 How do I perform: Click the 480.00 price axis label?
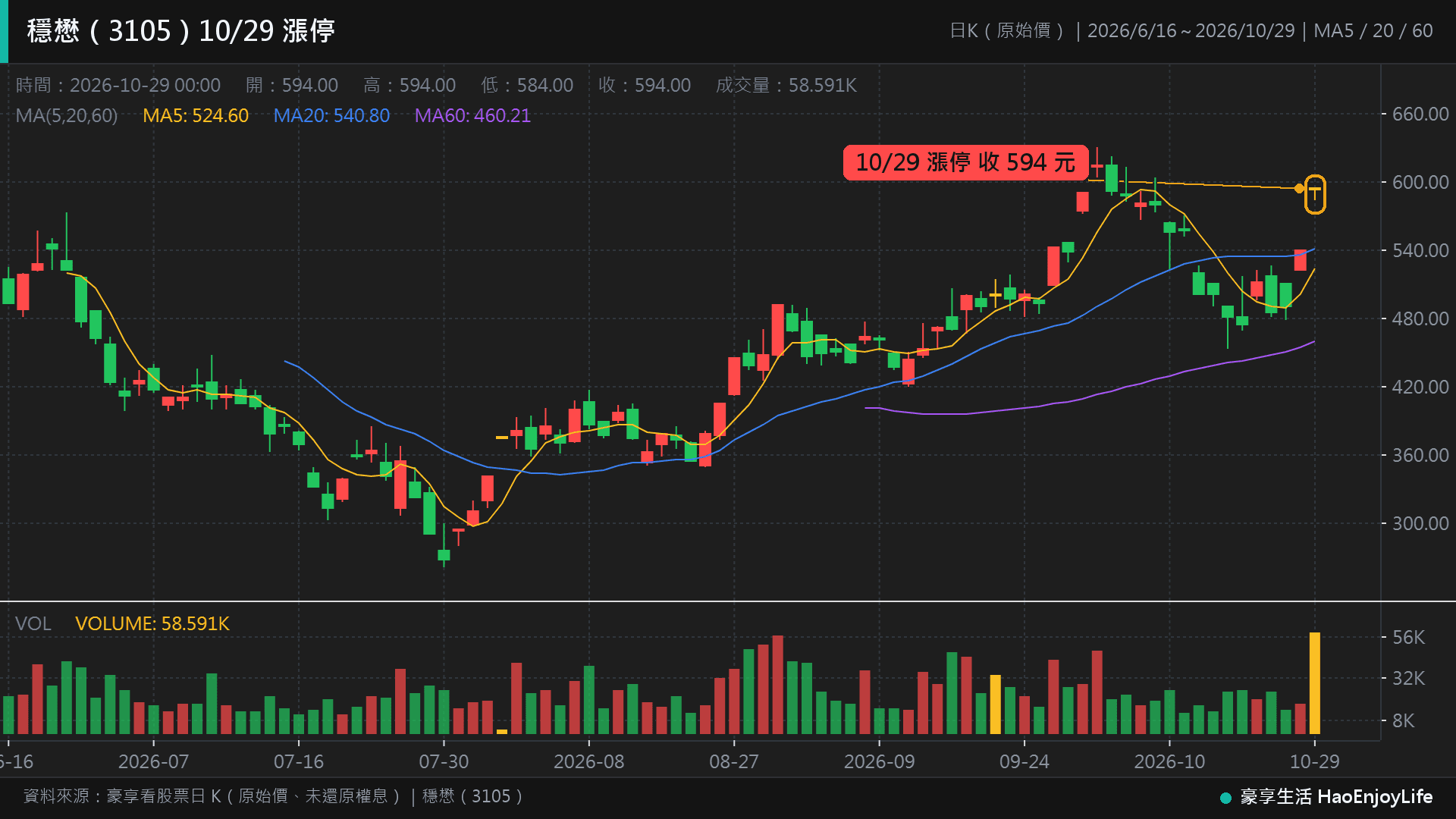[1420, 318]
